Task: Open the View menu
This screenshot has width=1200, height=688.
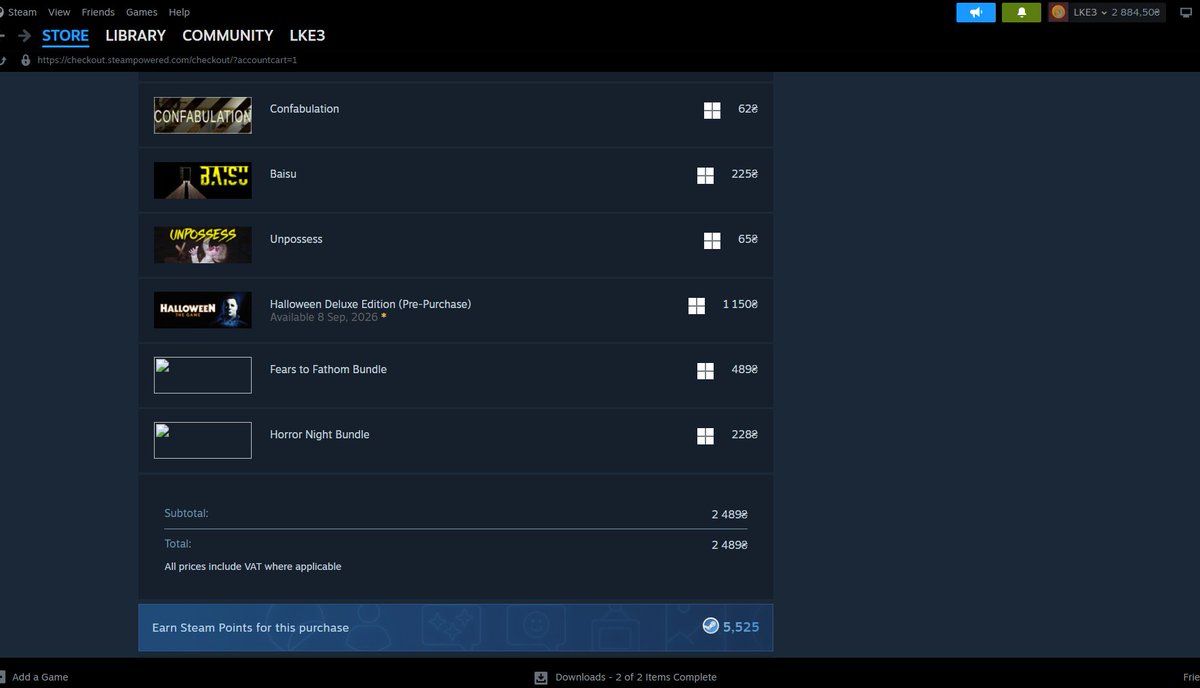Action: 59,12
